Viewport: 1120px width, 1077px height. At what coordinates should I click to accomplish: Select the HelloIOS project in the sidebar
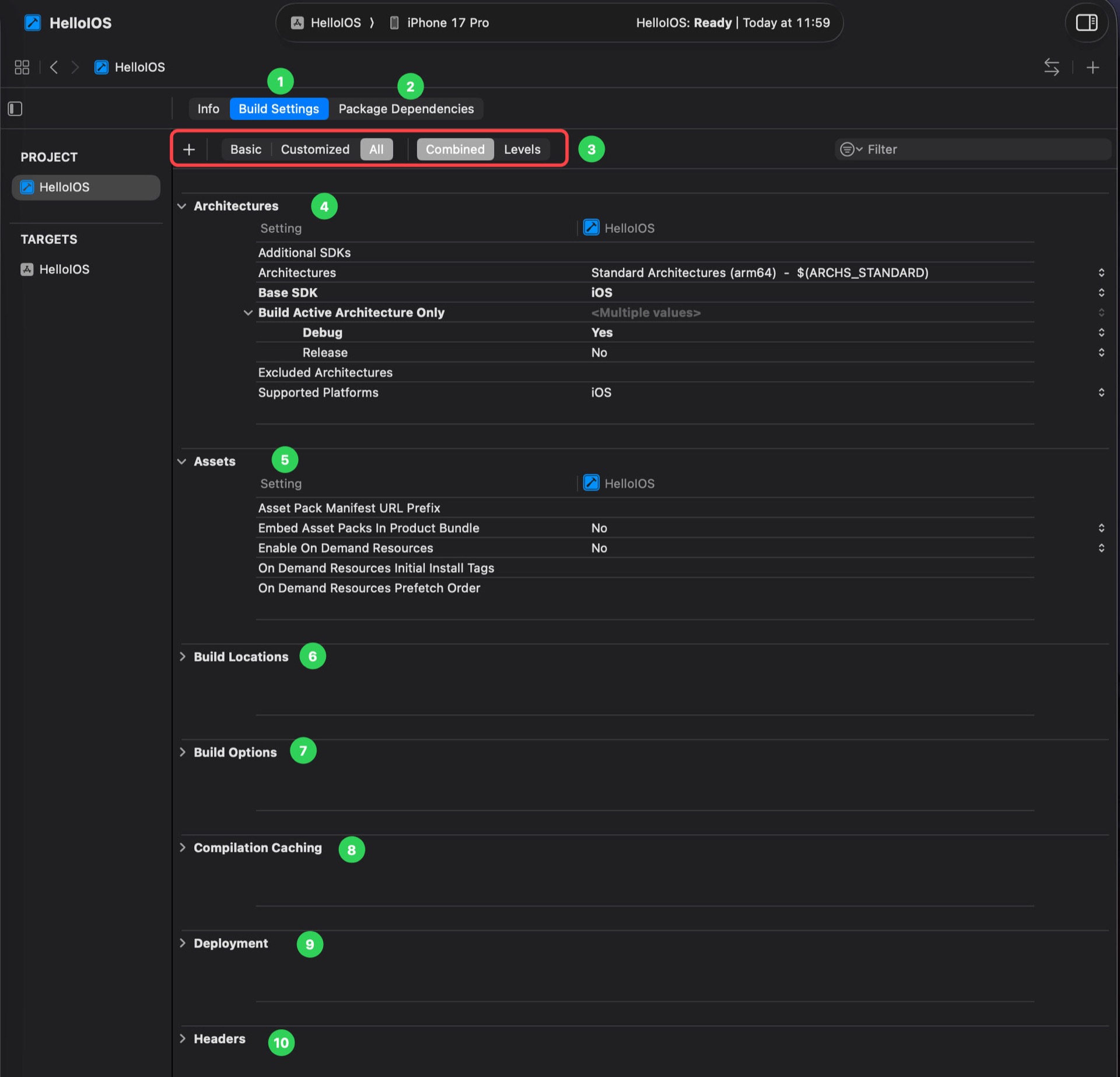coord(86,187)
